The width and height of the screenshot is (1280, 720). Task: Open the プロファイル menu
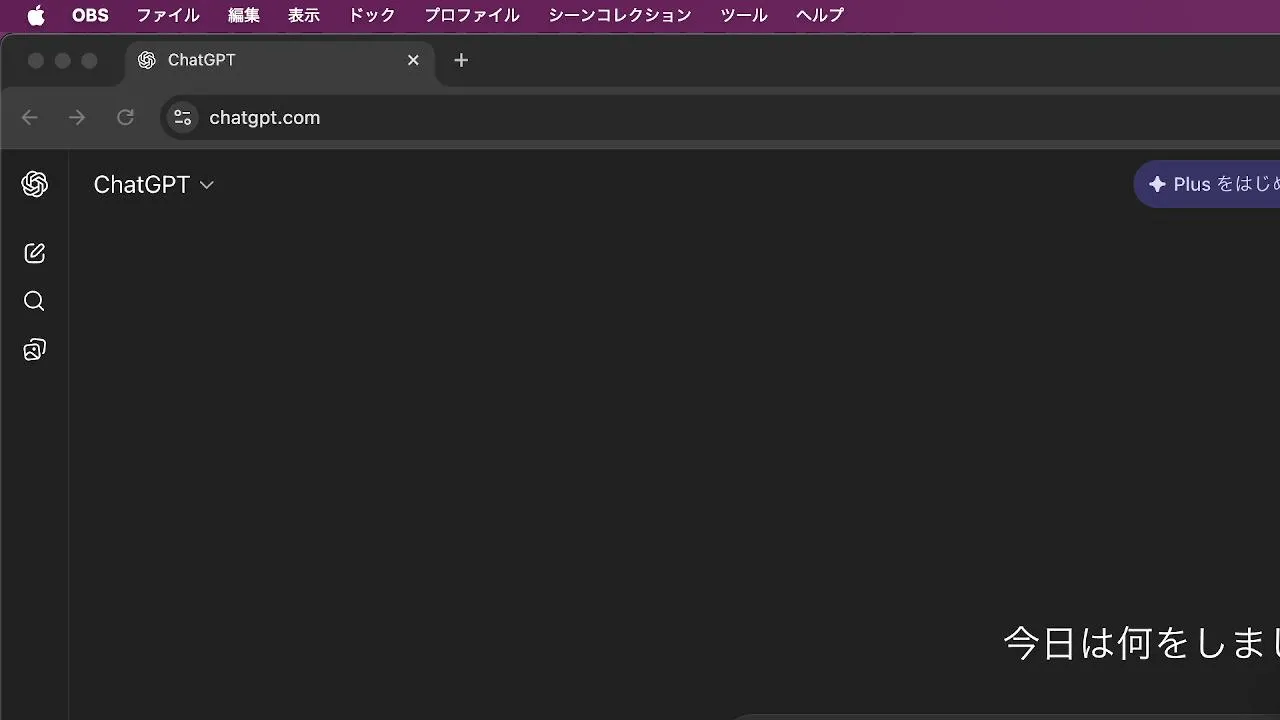(472, 15)
